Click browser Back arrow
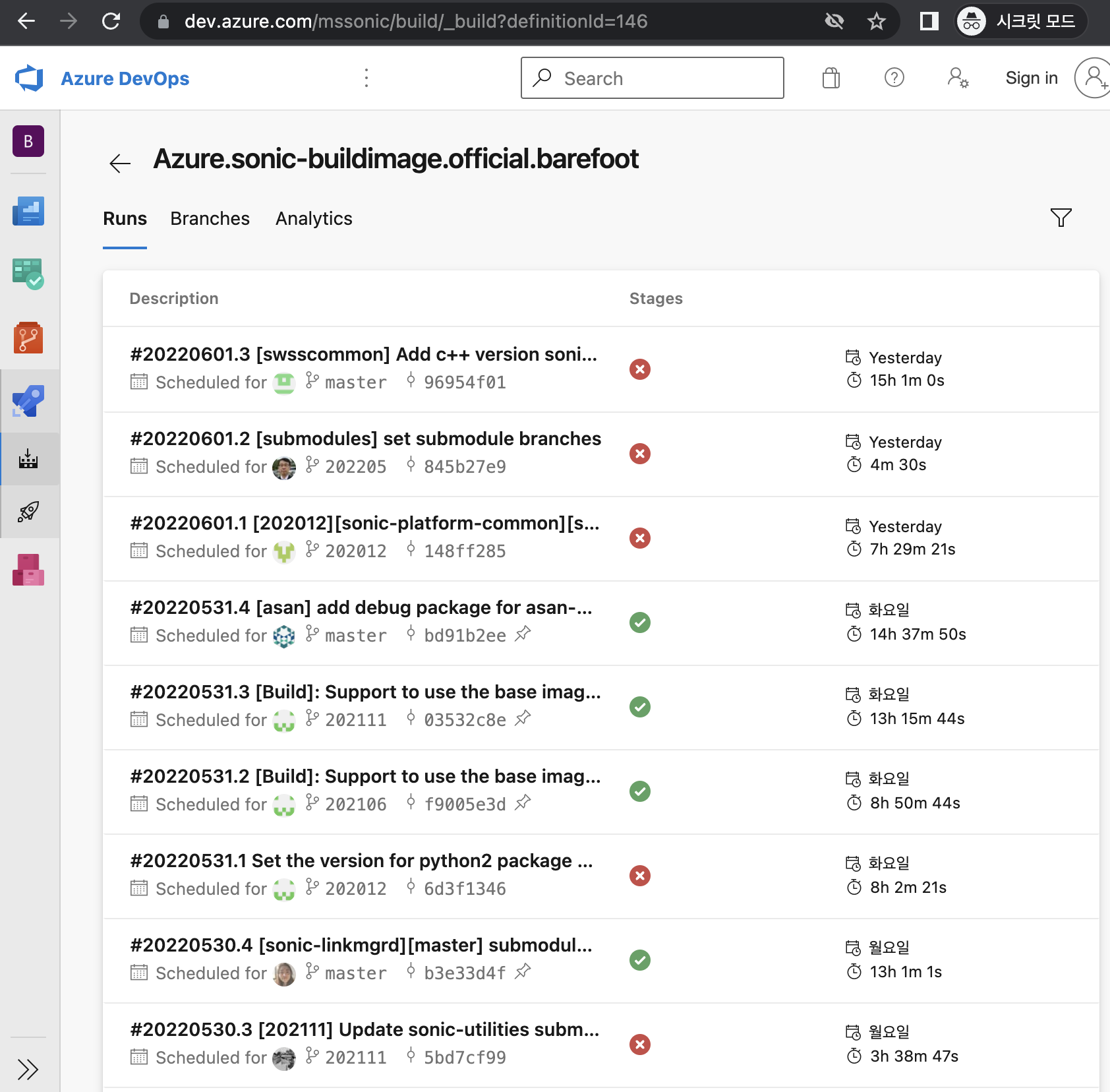The width and height of the screenshot is (1110, 1092). point(27,22)
